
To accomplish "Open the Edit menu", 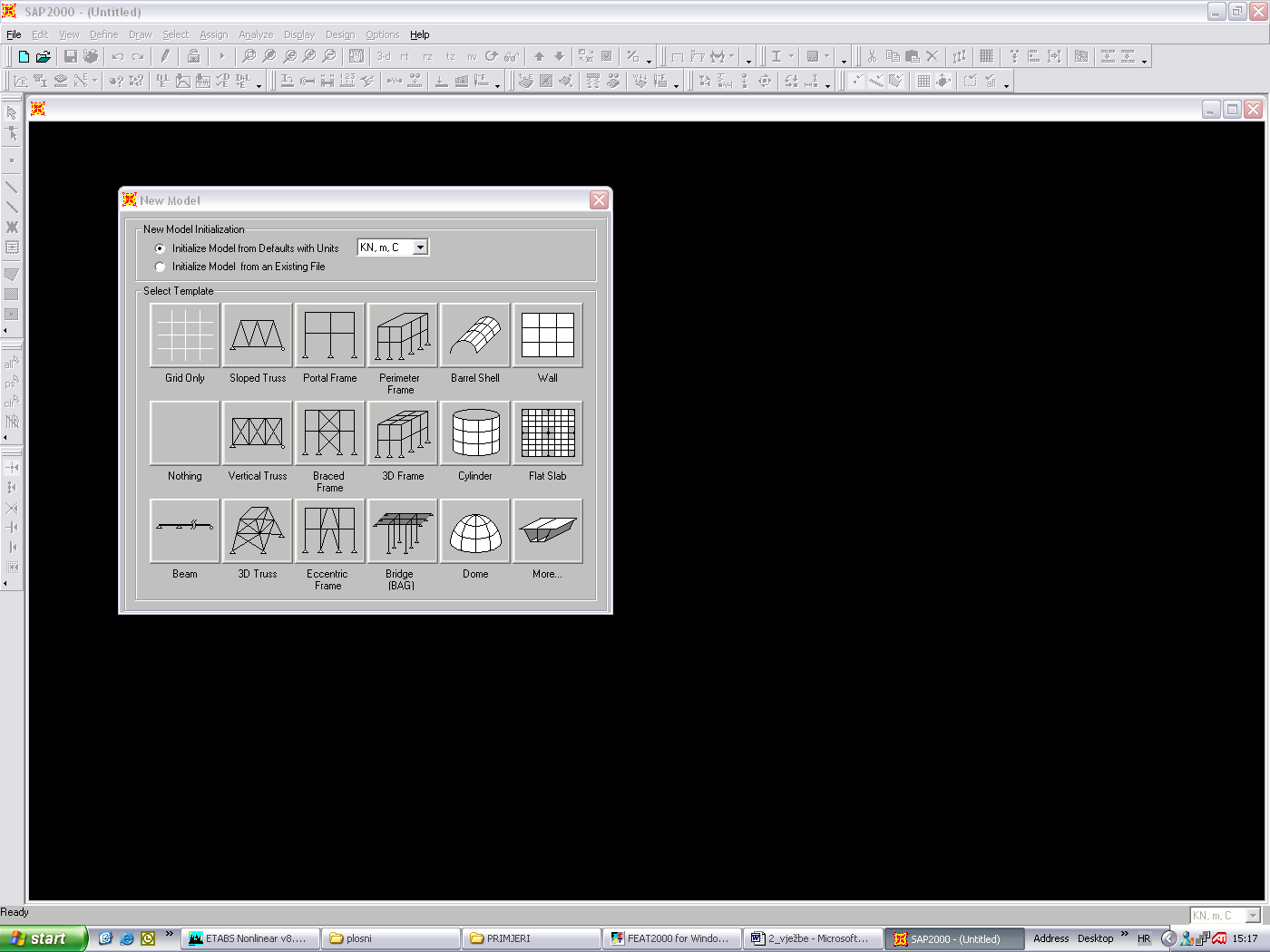I will click(40, 34).
